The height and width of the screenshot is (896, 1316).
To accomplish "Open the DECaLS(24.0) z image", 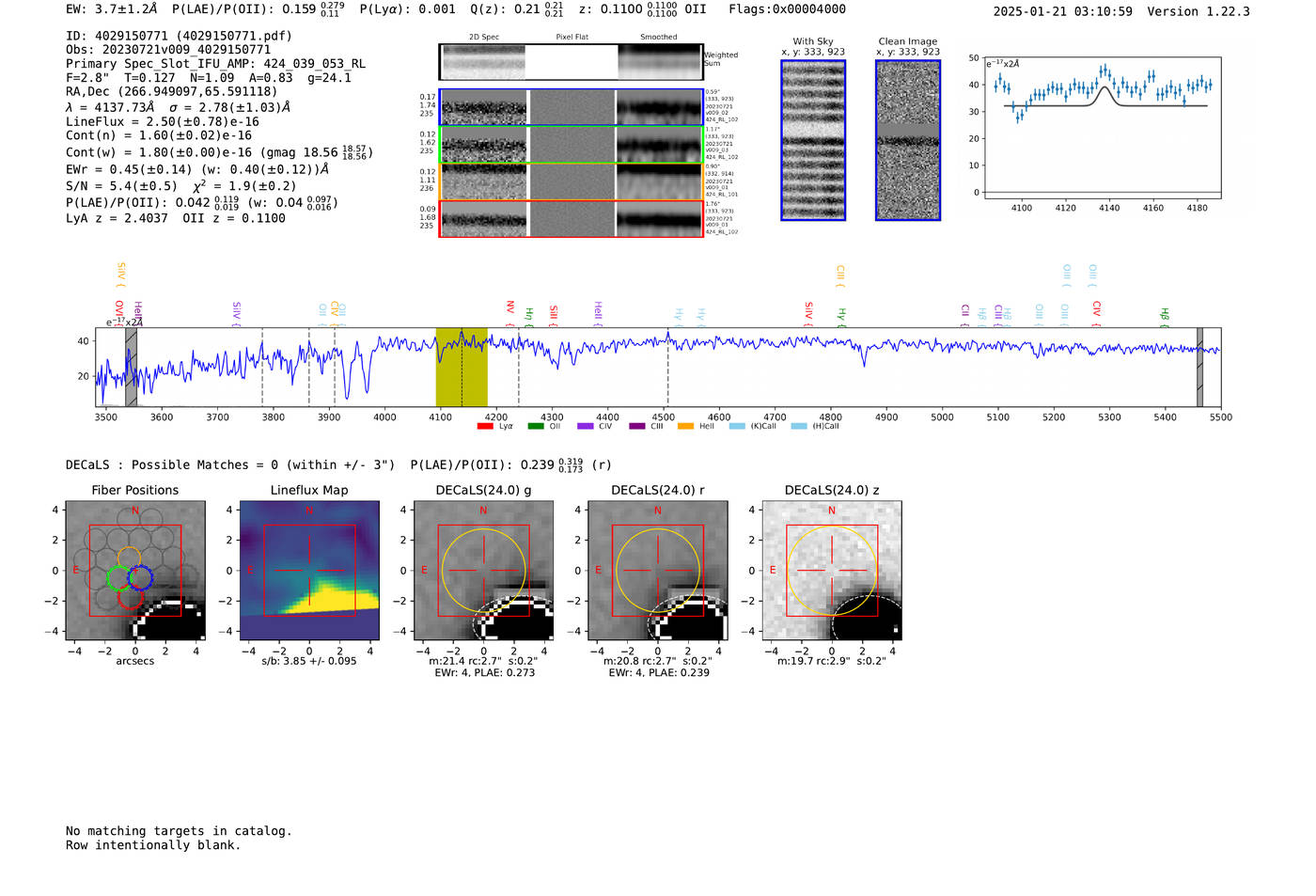I will 832,571.
